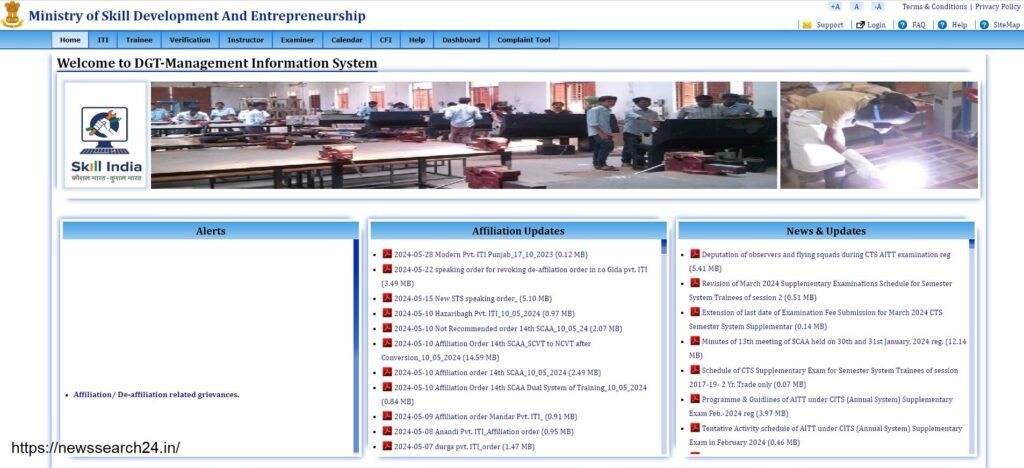This screenshot has width=1024, height=468.
Task: Click the workshop banner image
Action: (x=464, y=135)
